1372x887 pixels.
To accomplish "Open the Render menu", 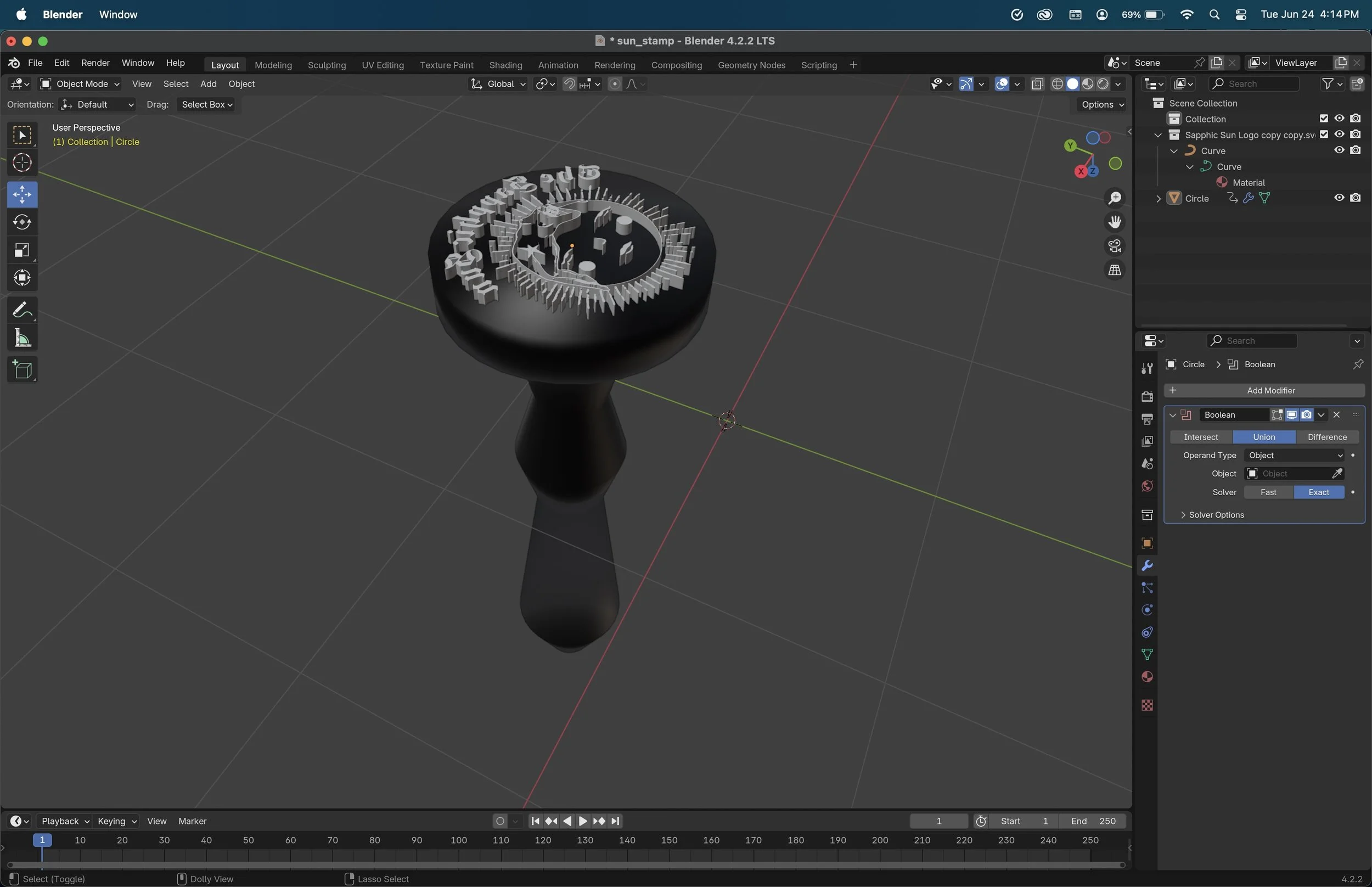I will pyautogui.click(x=95, y=63).
